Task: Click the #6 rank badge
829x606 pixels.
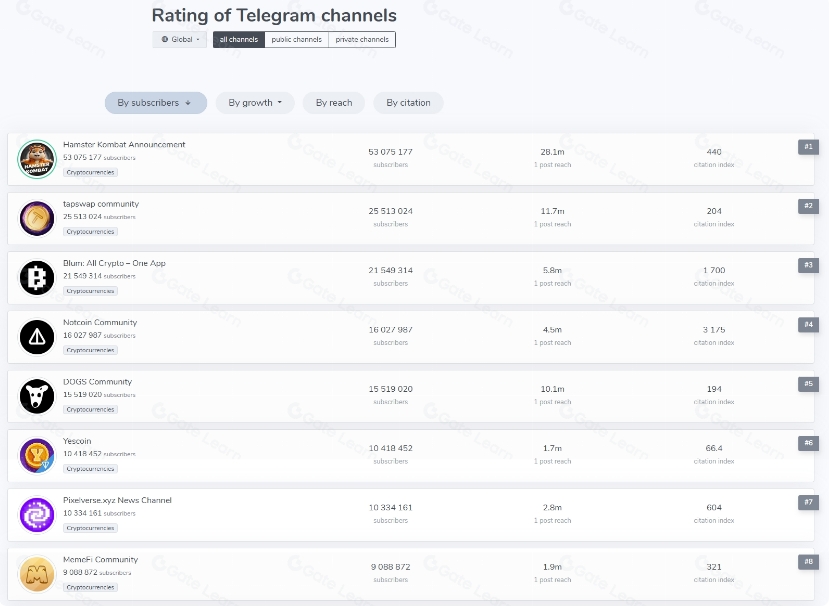Action: click(808, 443)
